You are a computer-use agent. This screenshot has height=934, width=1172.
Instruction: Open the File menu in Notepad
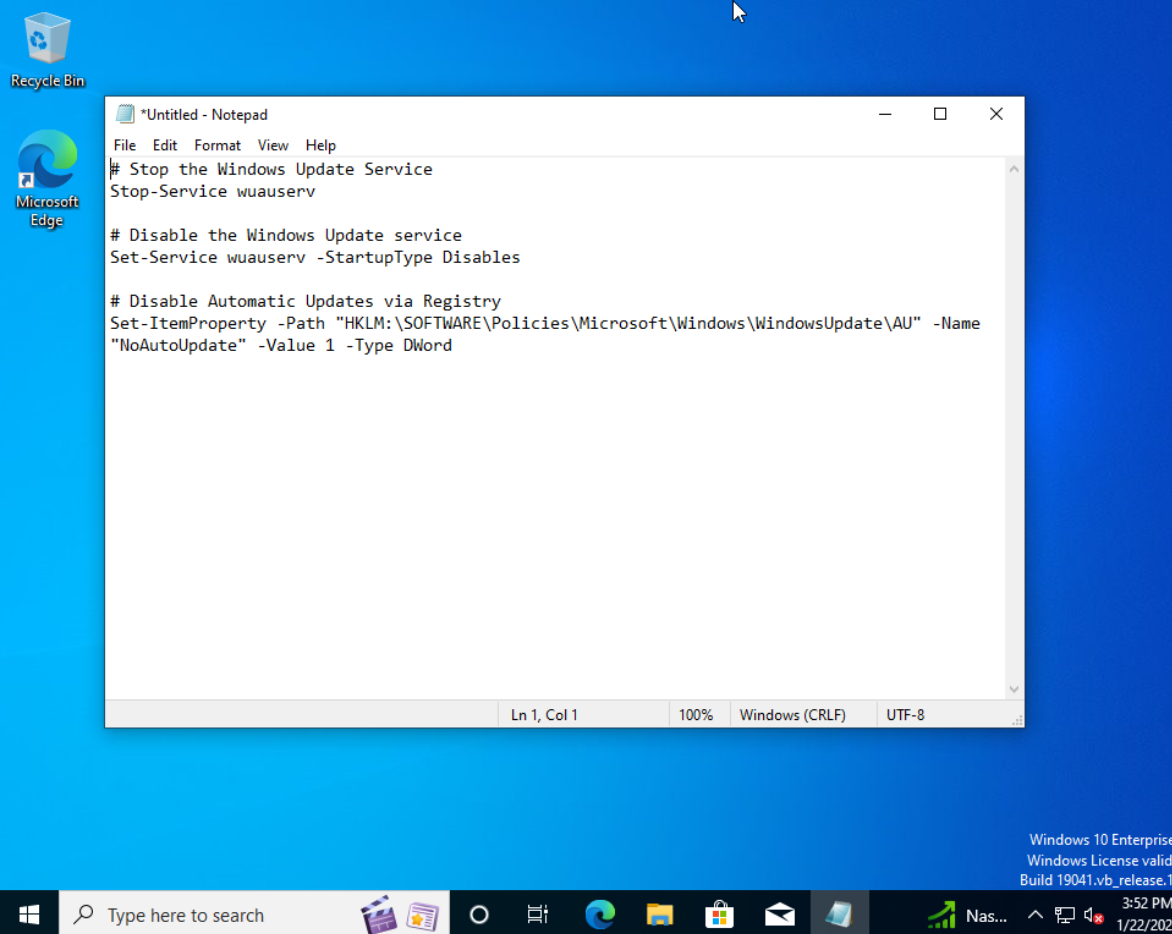pos(124,145)
